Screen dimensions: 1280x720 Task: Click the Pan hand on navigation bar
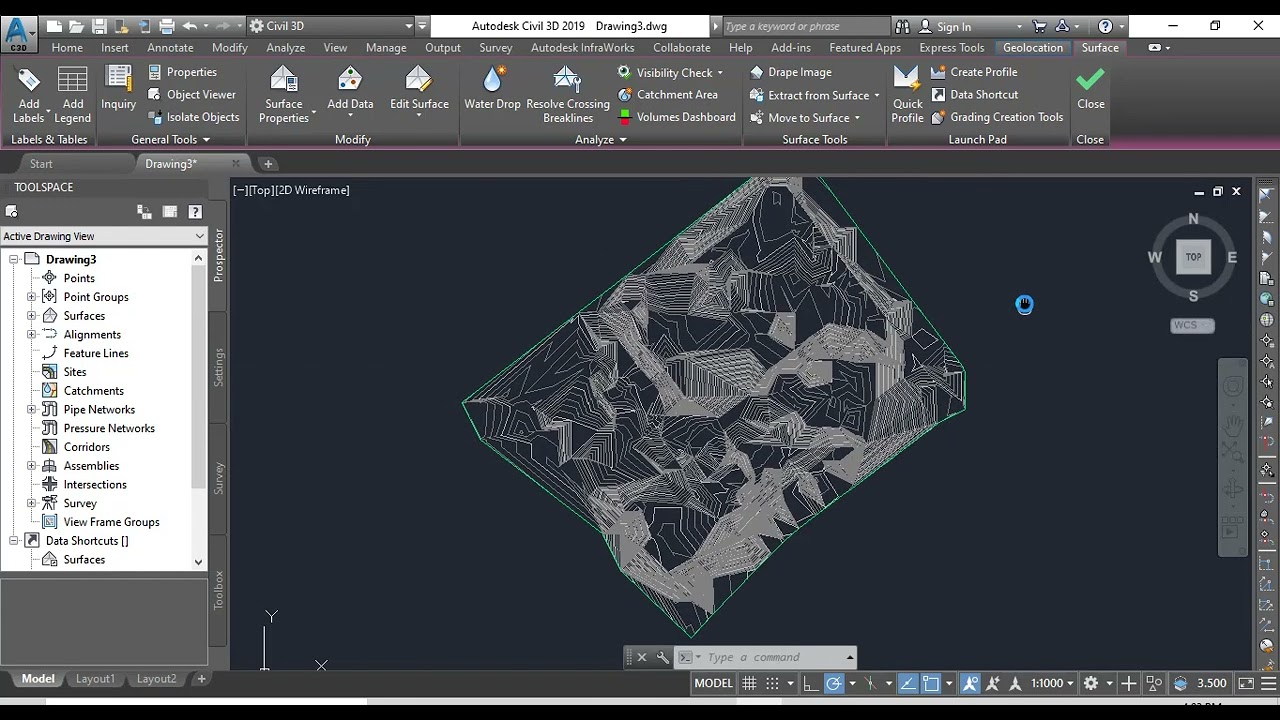(1233, 425)
